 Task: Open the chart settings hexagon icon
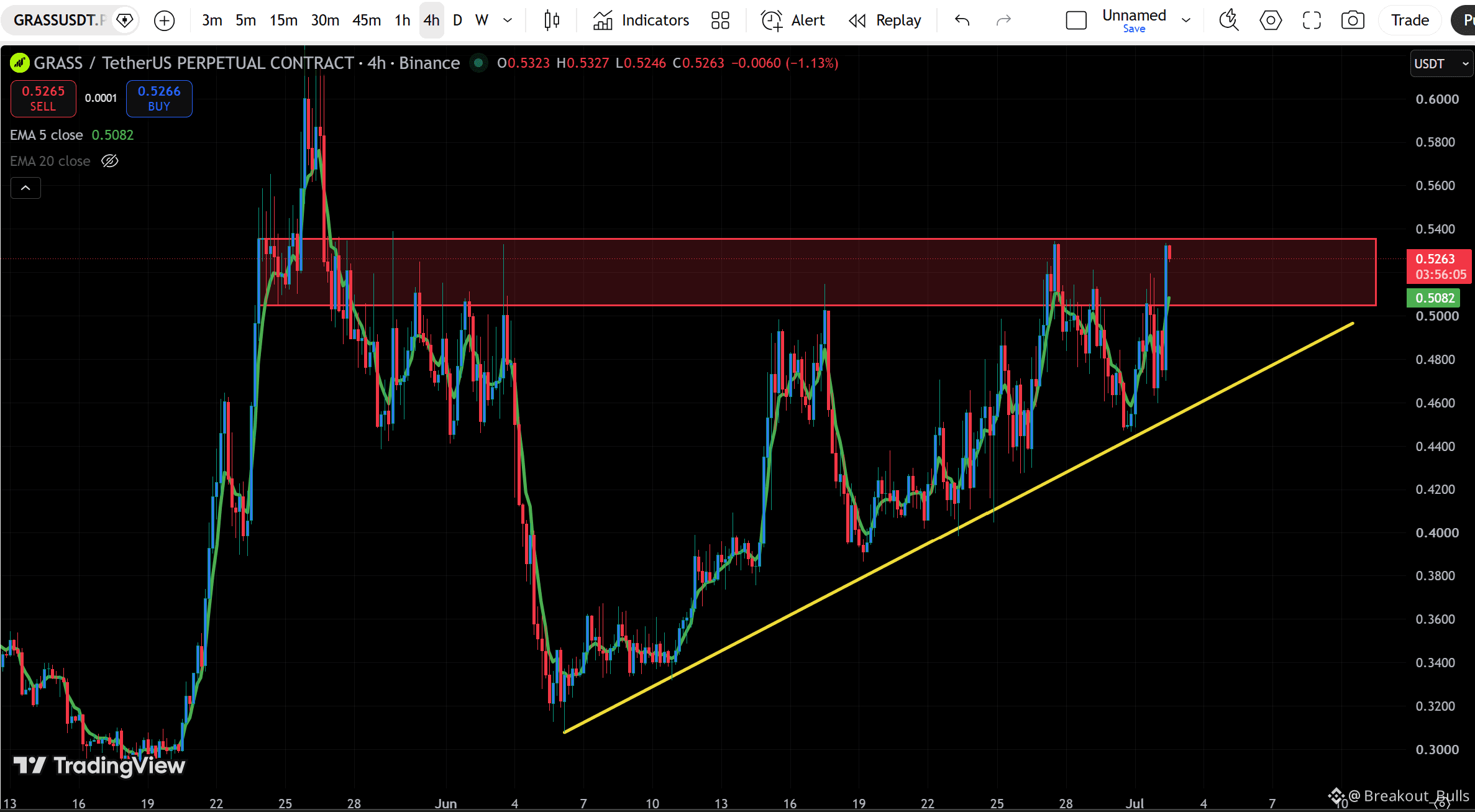click(x=1271, y=21)
